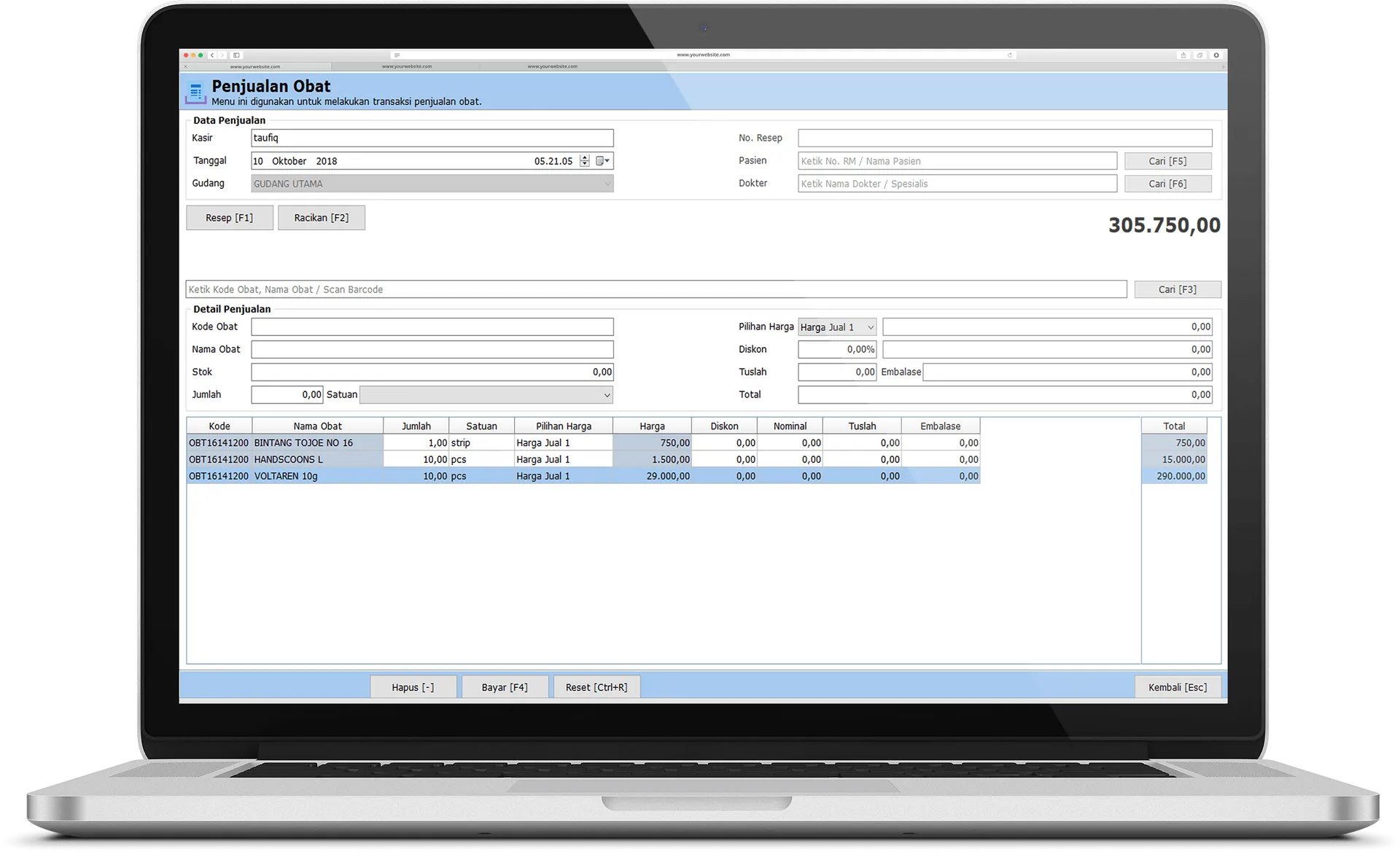Click the browser back arrow

(212, 55)
